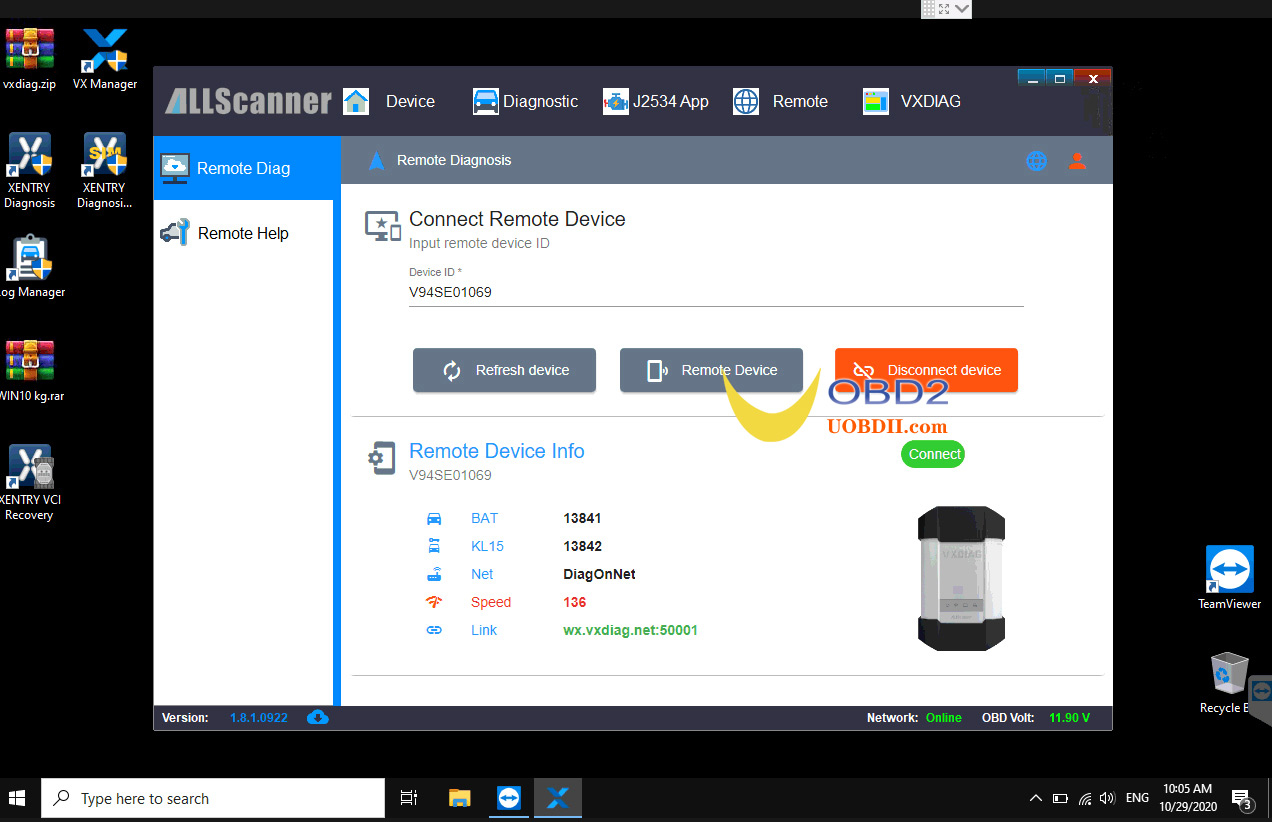Open TeamViewer from the taskbar
The image size is (1272, 822).
509,798
